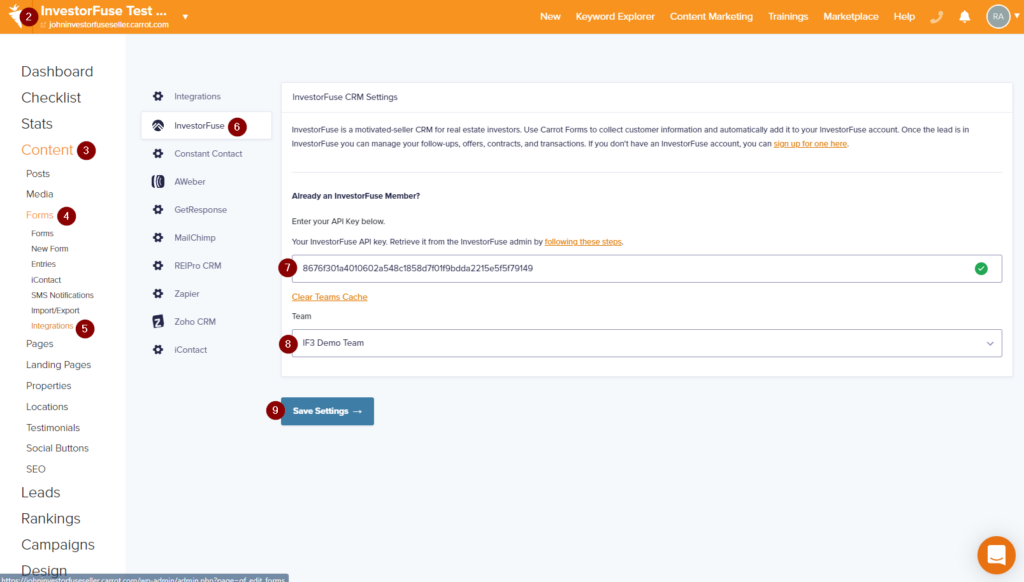Open Content Marketing menu

[x=711, y=16]
